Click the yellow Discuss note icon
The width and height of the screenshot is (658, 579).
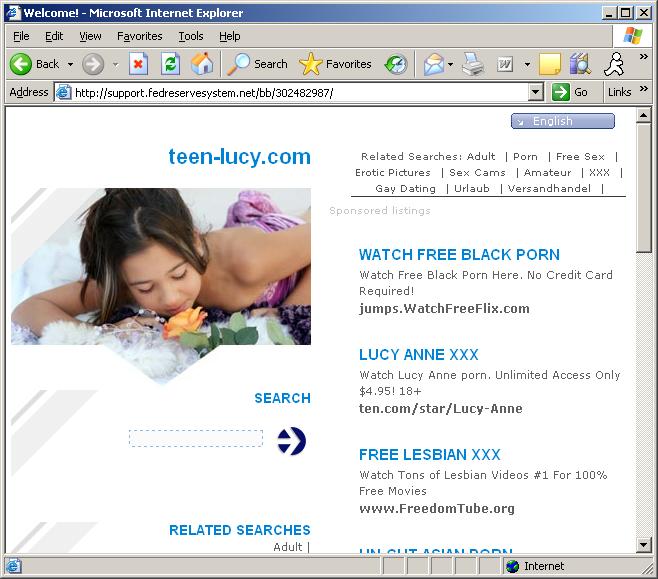point(550,64)
